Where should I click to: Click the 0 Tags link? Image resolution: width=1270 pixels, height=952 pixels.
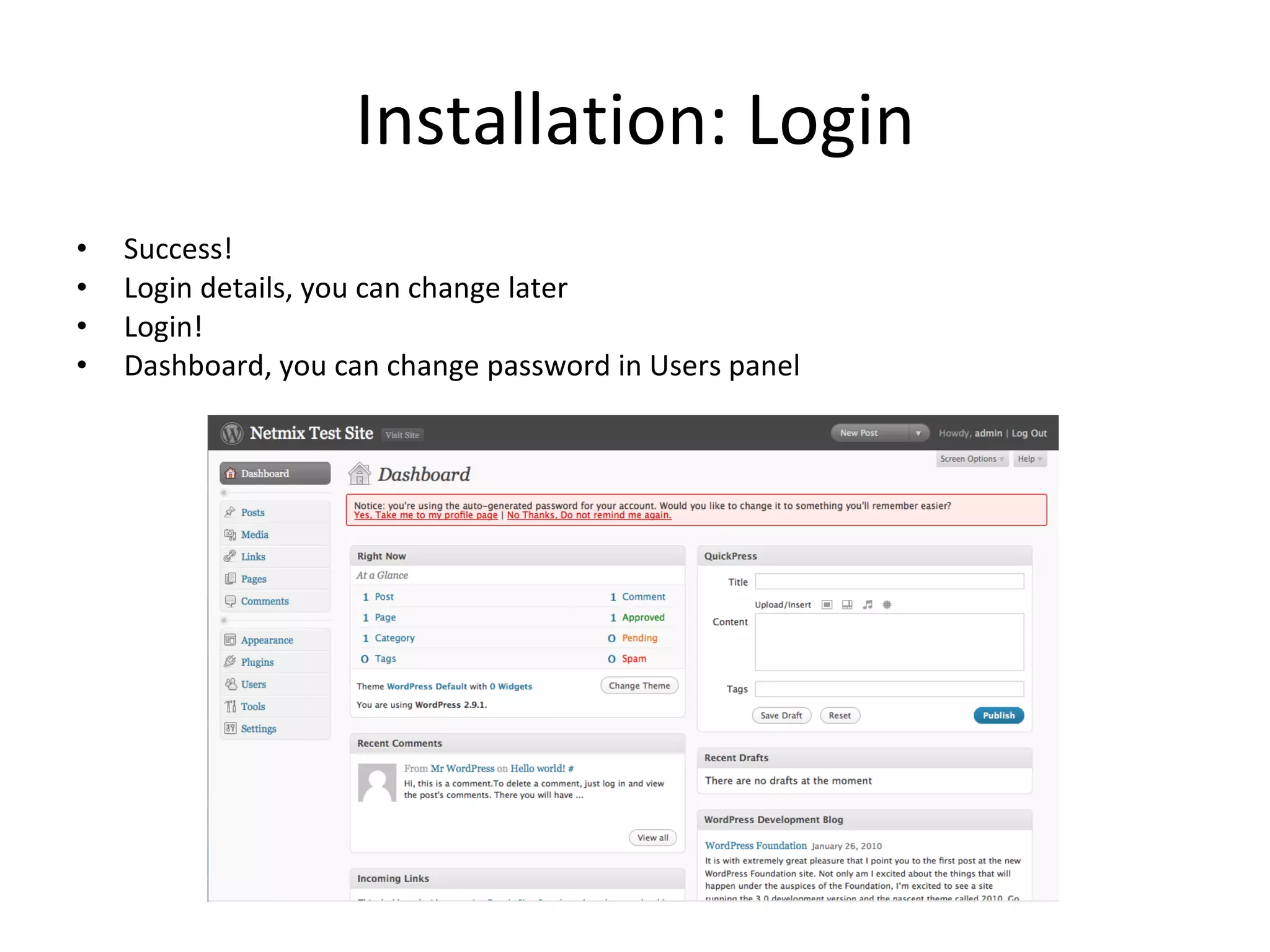coord(378,659)
